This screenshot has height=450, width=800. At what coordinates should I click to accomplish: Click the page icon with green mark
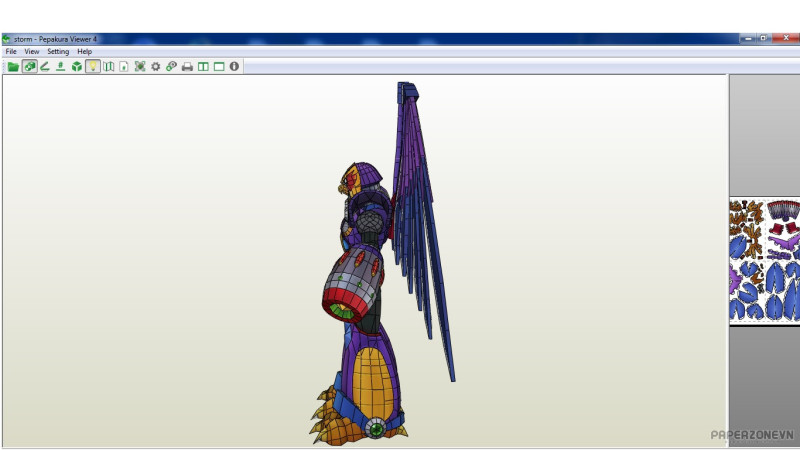pos(124,67)
